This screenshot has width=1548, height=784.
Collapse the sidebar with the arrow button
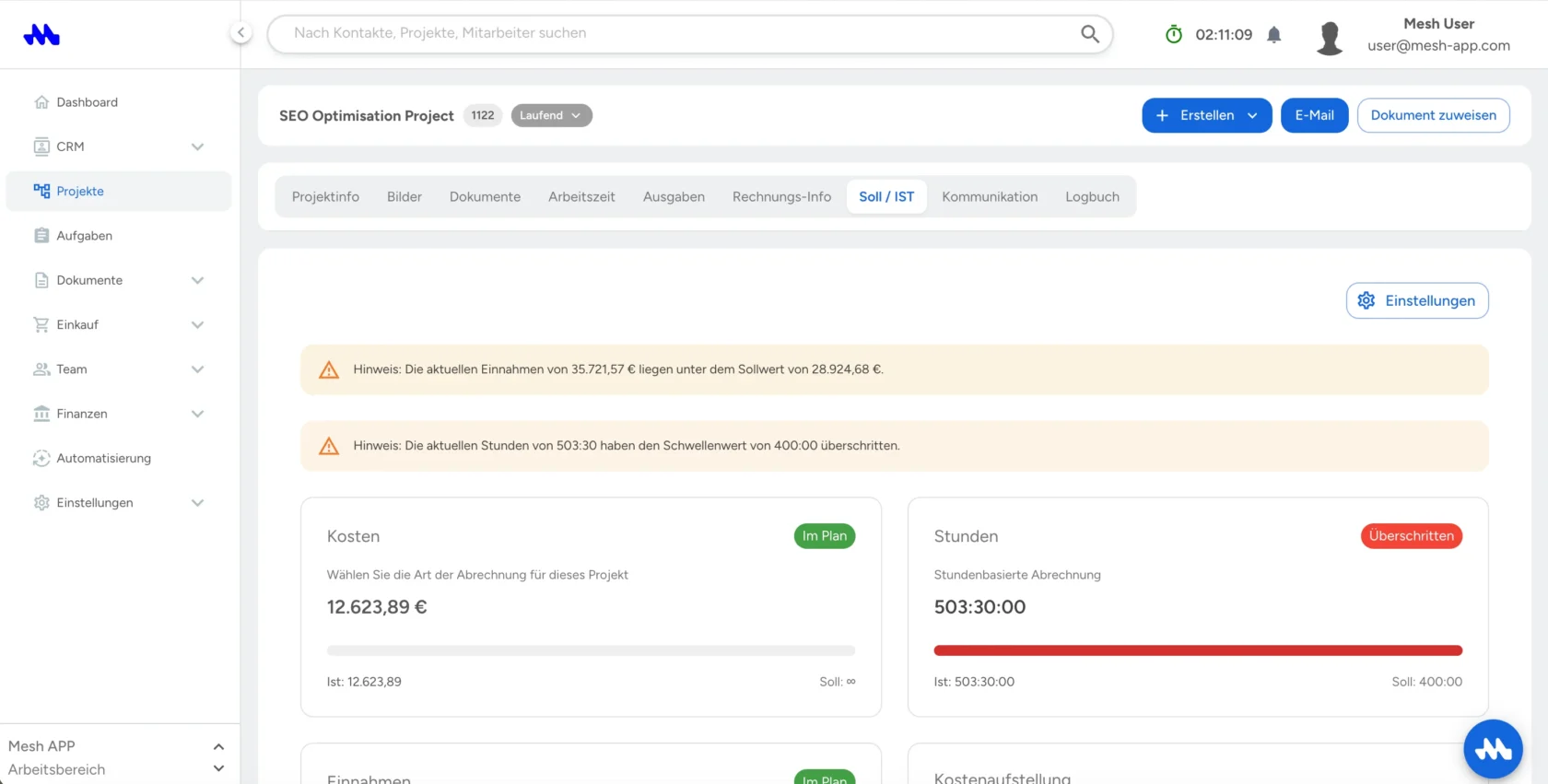tap(240, 33)
